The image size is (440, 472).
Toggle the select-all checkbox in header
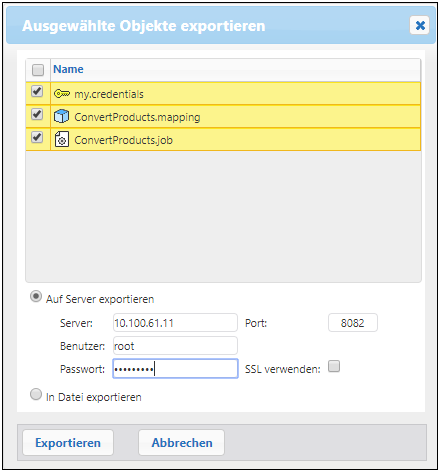[38, 70]
